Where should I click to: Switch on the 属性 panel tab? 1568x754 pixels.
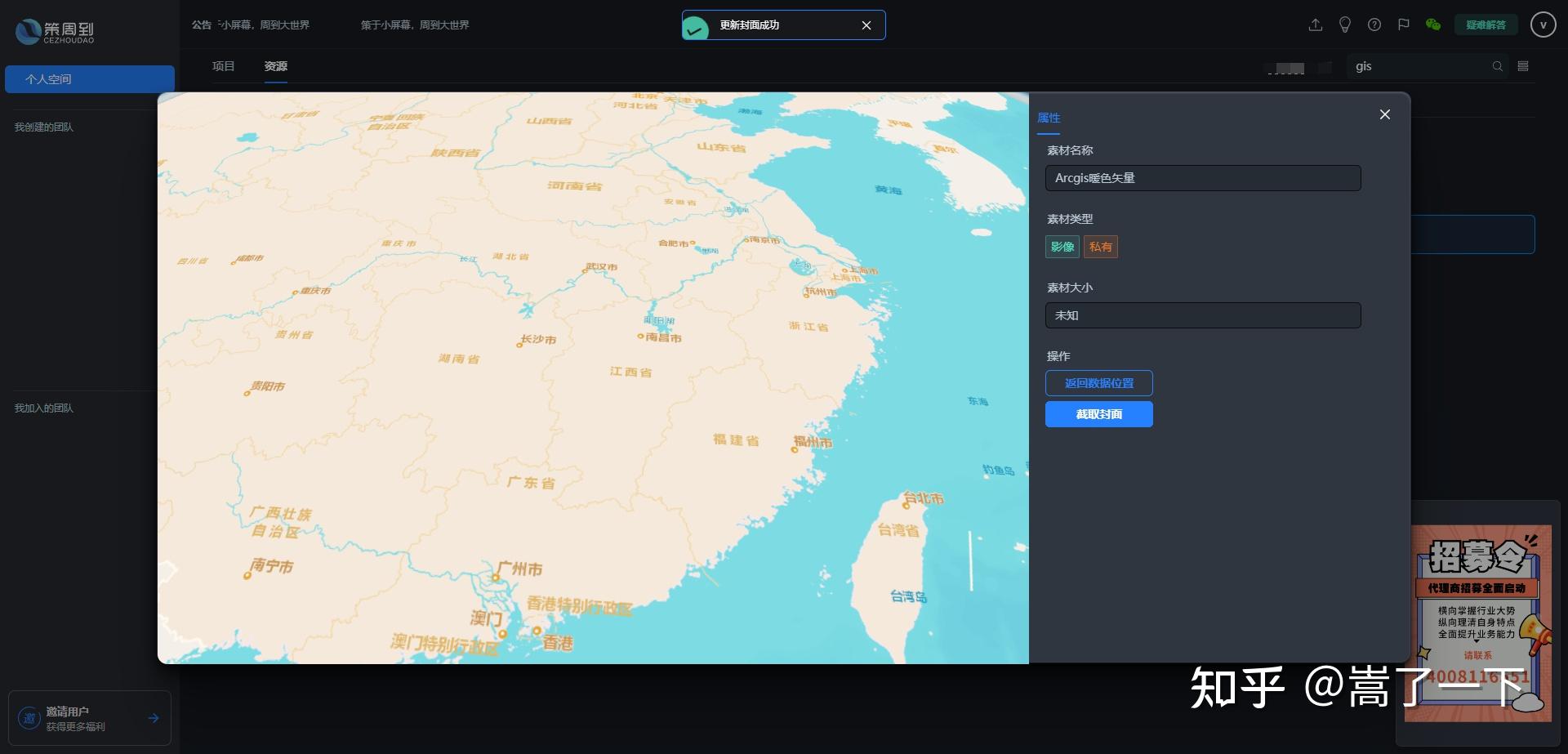1049,118
